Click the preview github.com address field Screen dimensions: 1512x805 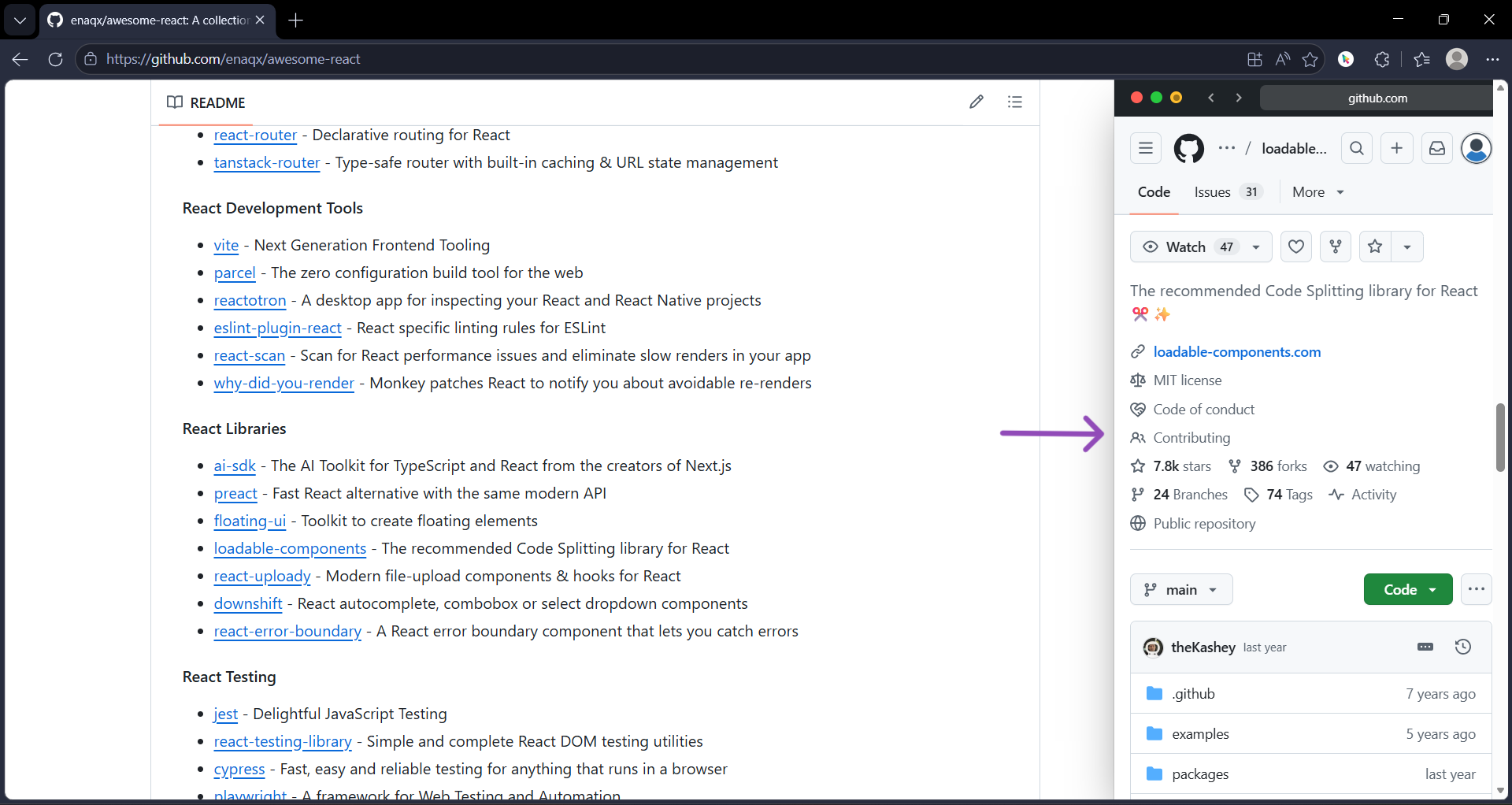coord(1377,98)
